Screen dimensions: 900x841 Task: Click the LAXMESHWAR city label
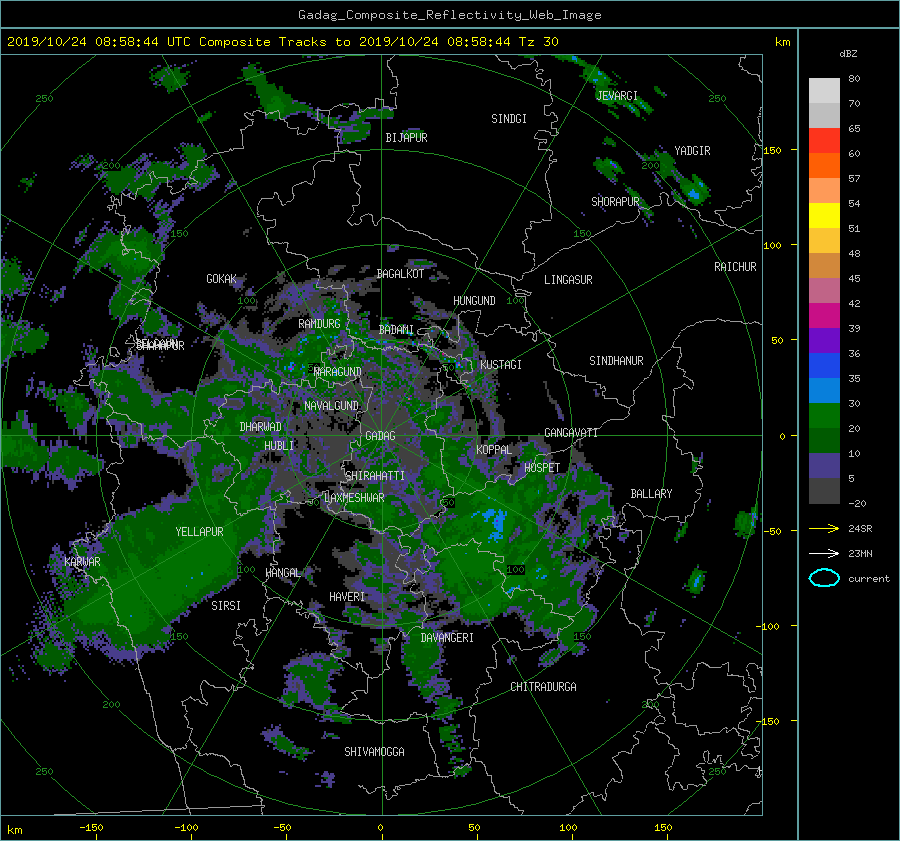tap(354, 498)
